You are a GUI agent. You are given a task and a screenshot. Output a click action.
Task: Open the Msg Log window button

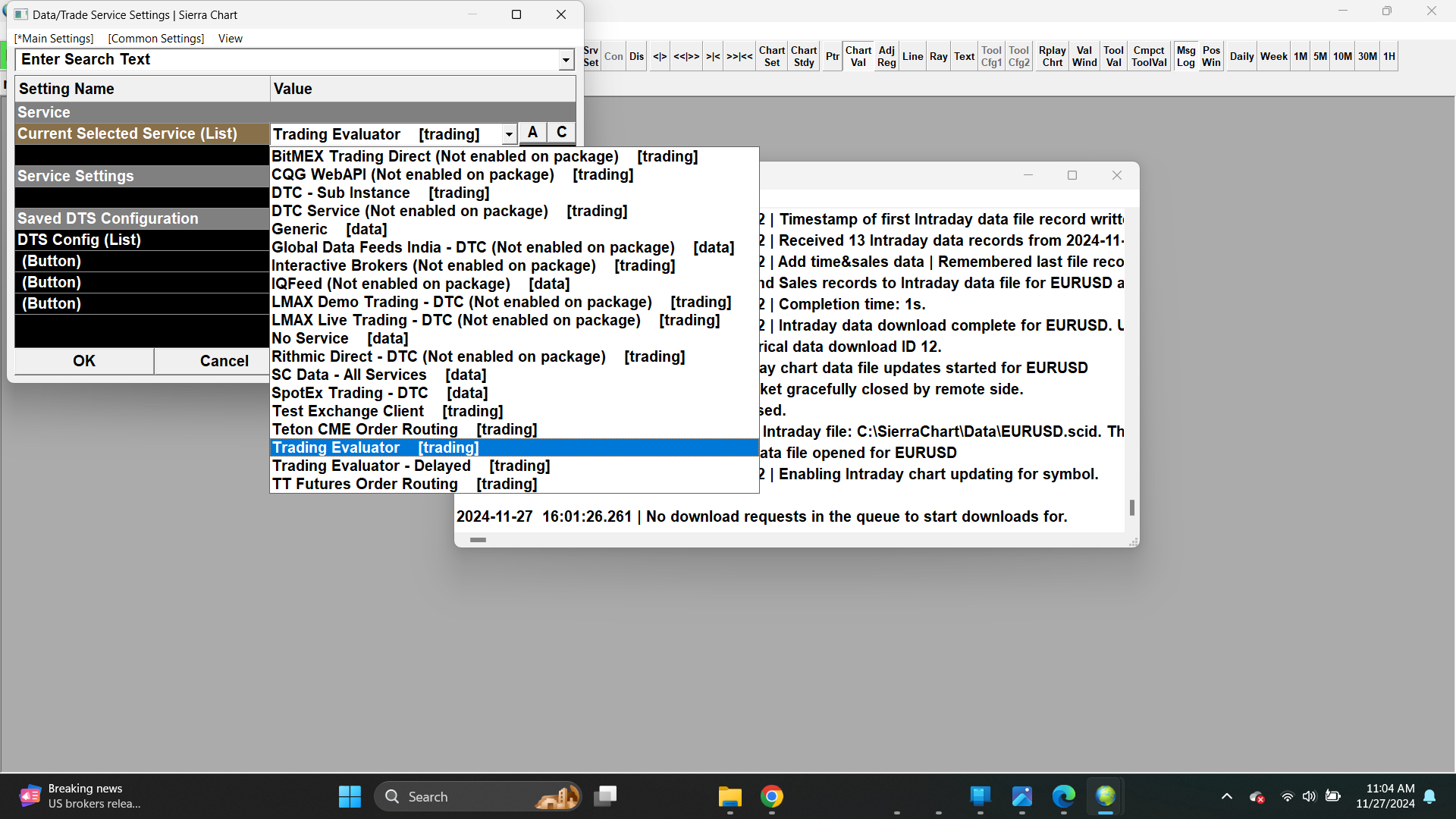point(1185,56)
